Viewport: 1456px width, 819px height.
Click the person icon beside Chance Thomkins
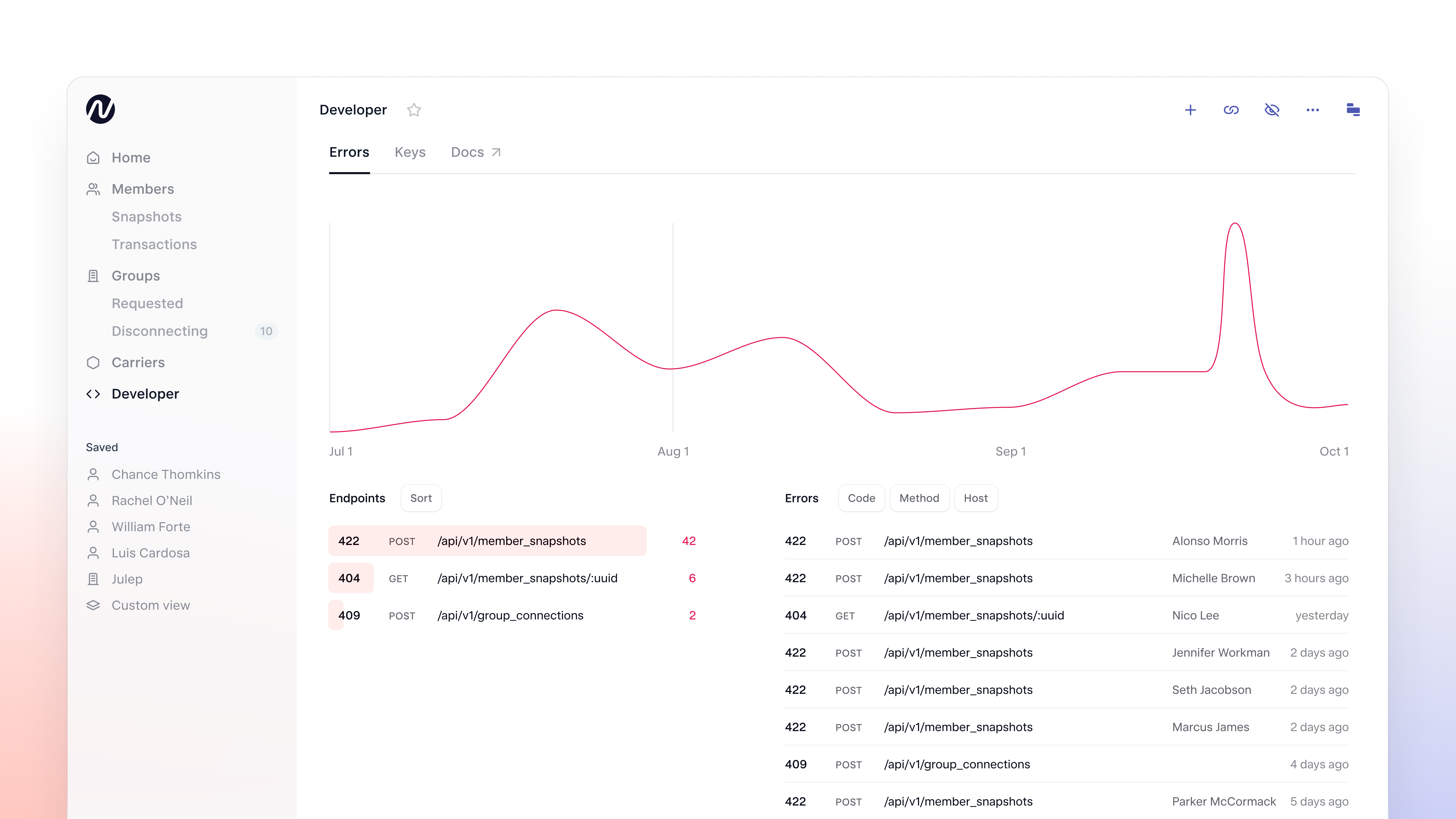93,474
